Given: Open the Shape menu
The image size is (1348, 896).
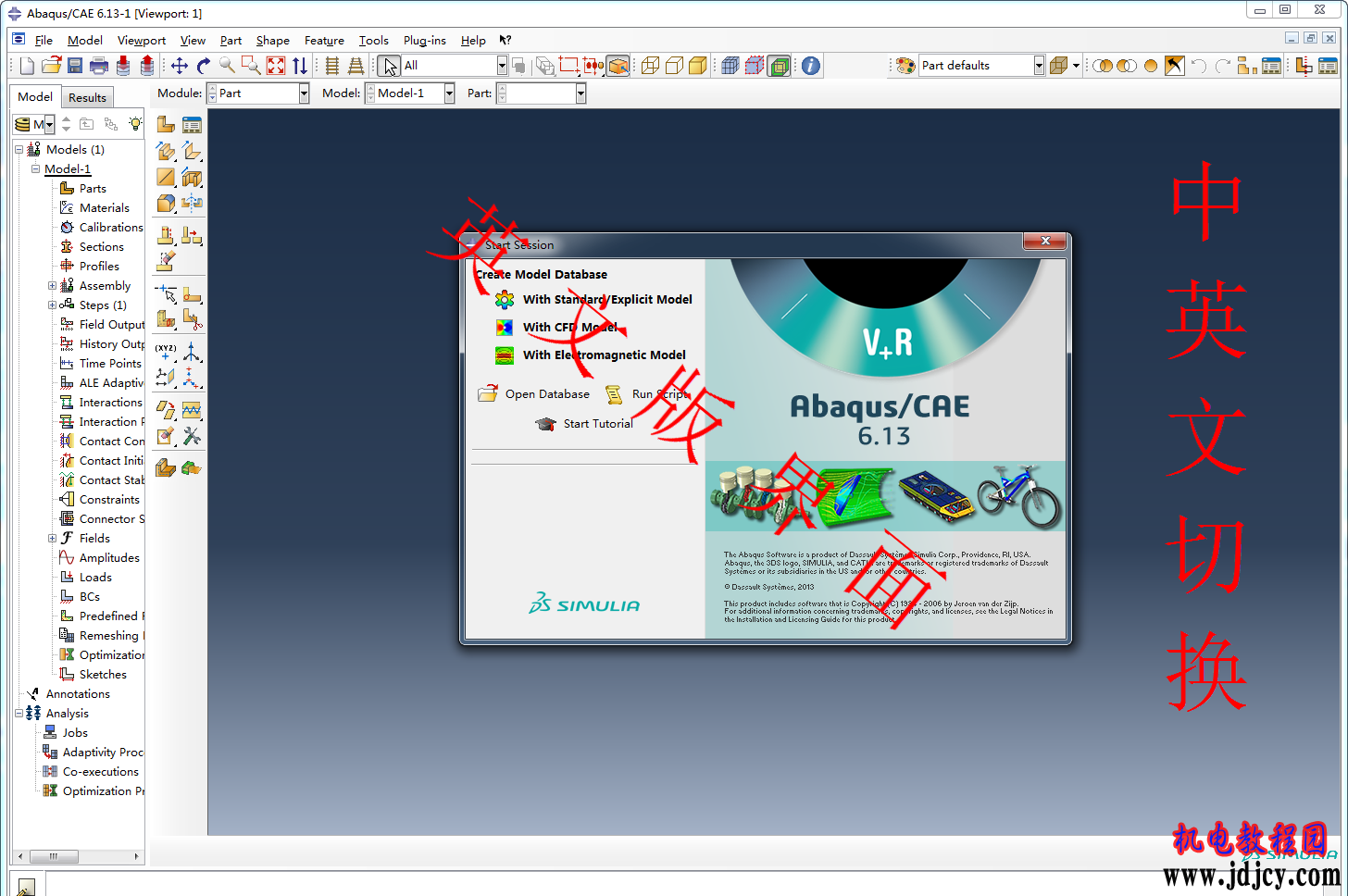Looking at the screenshot, I should point(273,40).
